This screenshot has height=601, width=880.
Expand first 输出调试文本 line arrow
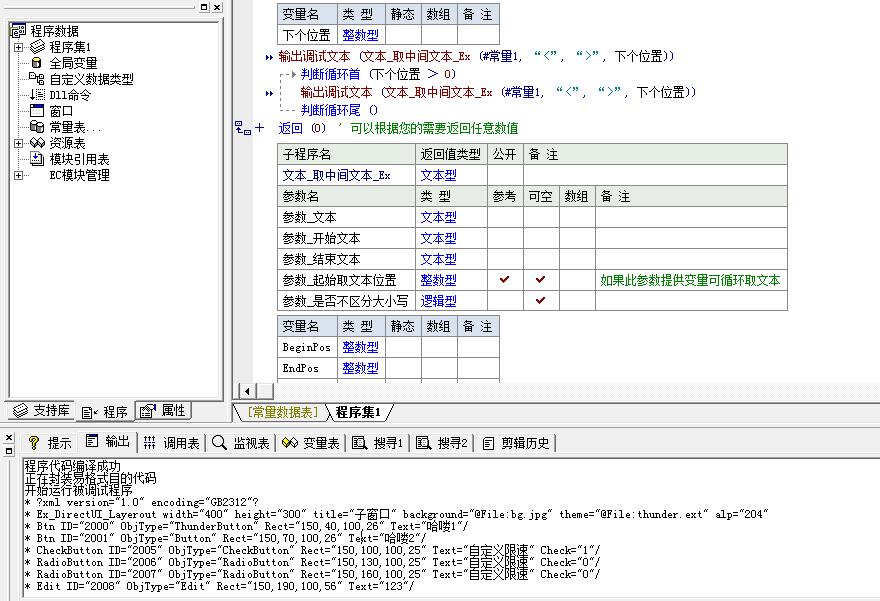coord(269,57)
